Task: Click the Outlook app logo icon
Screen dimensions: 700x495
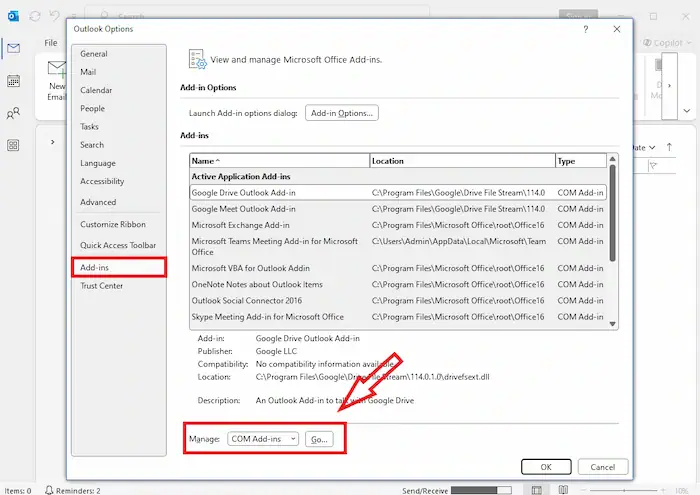Action: pos(13,16)
